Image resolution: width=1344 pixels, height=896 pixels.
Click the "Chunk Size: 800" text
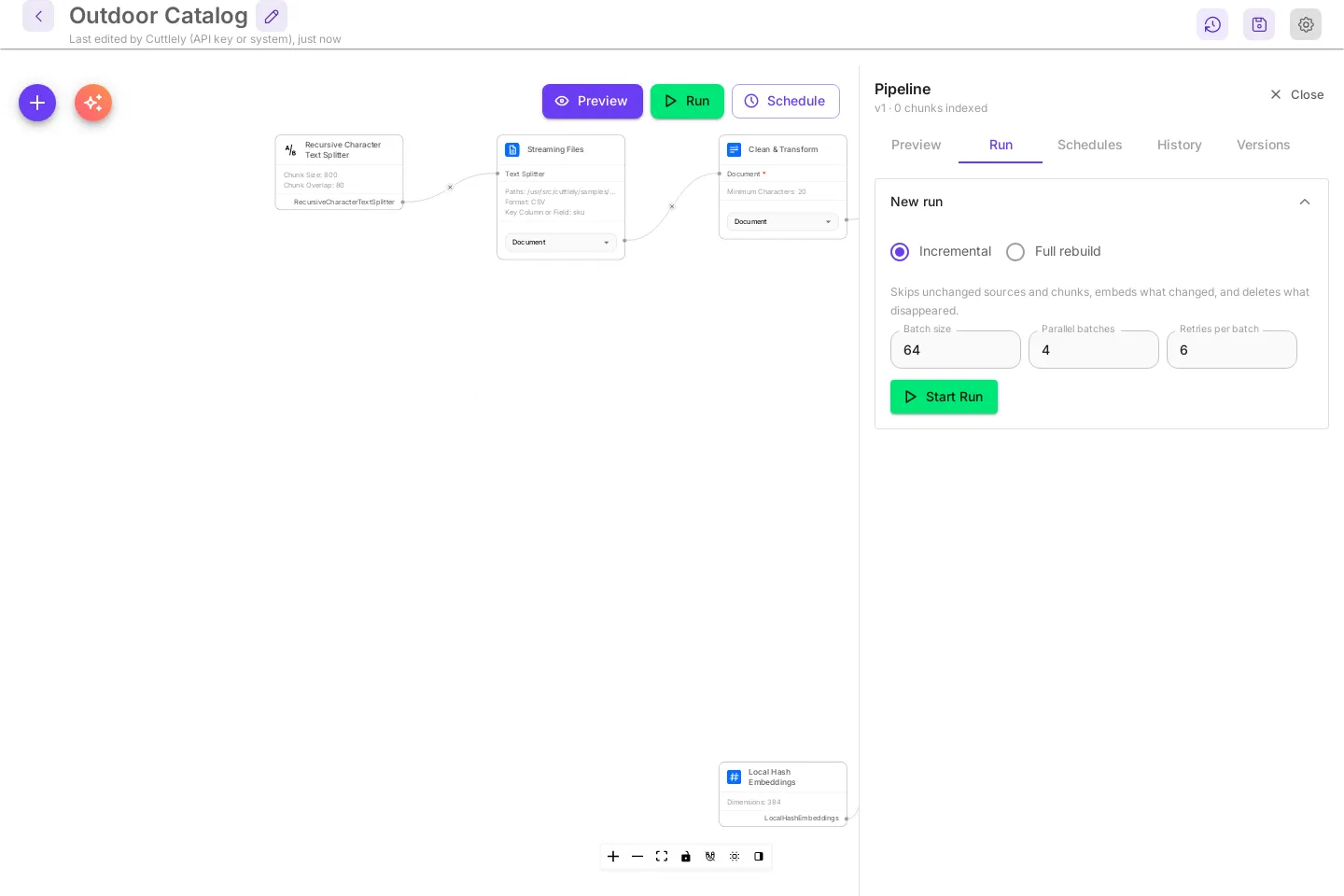[311, 175]
